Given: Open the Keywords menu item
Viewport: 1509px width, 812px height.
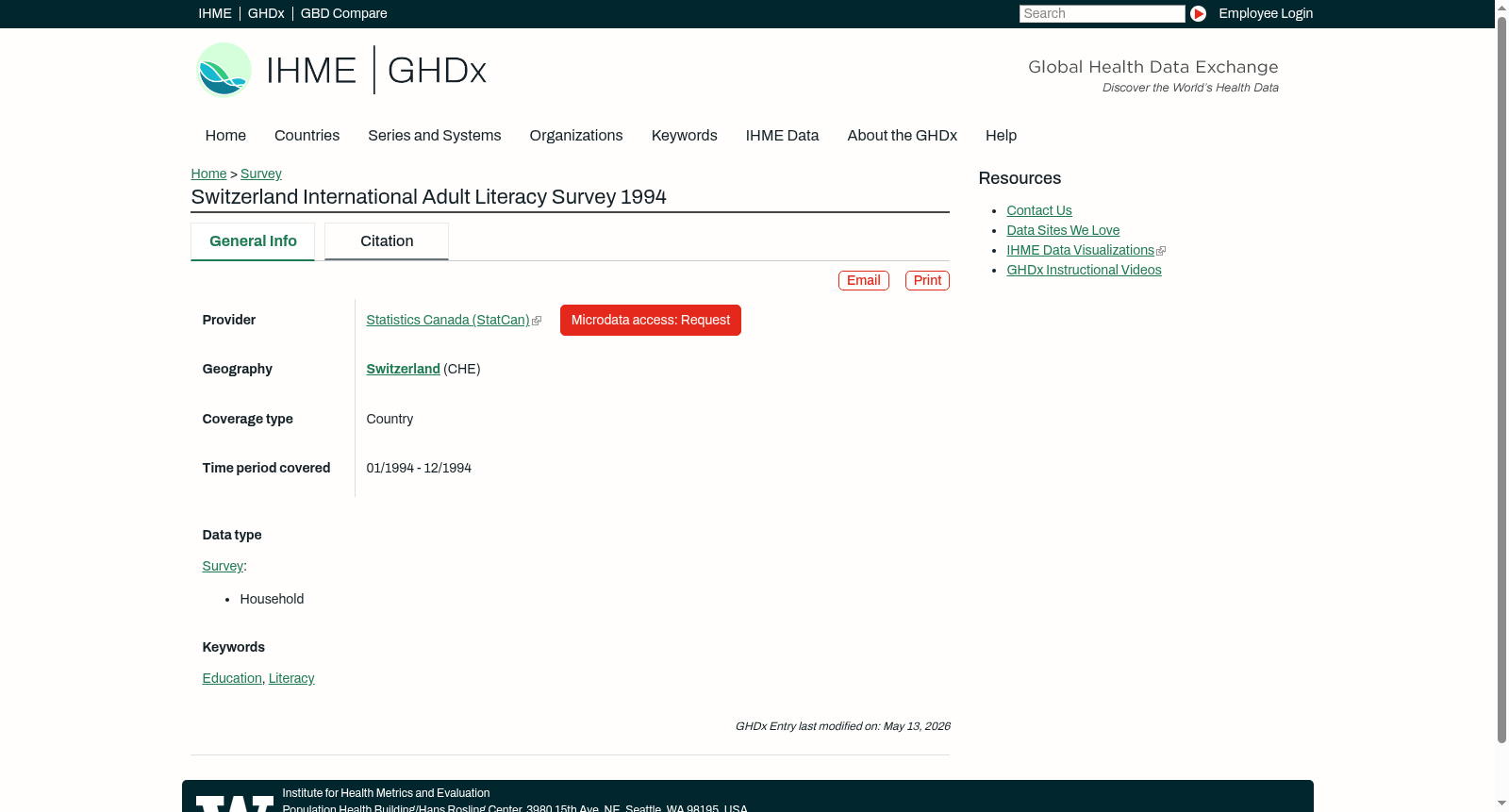Looking at the screenshot, I should tap(685, 136).
